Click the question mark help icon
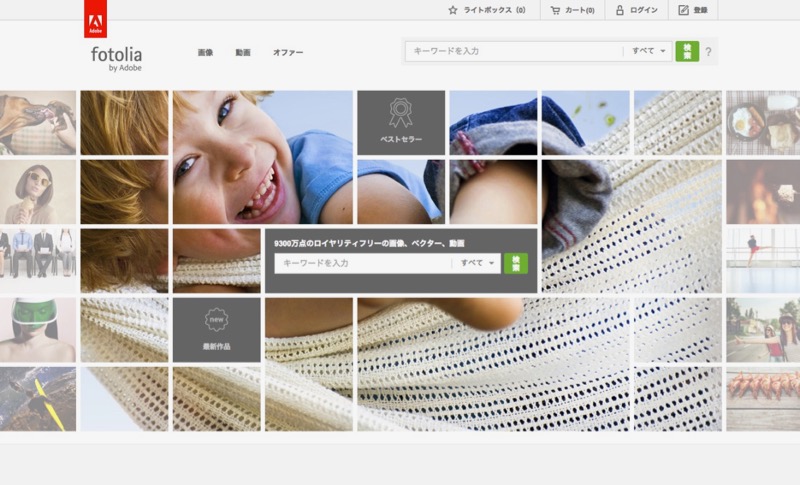 click(x=708, y=52)
